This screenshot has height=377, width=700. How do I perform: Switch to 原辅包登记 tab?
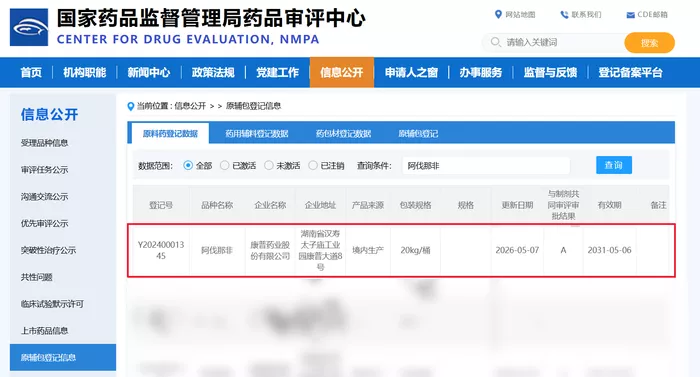(418, 134)
